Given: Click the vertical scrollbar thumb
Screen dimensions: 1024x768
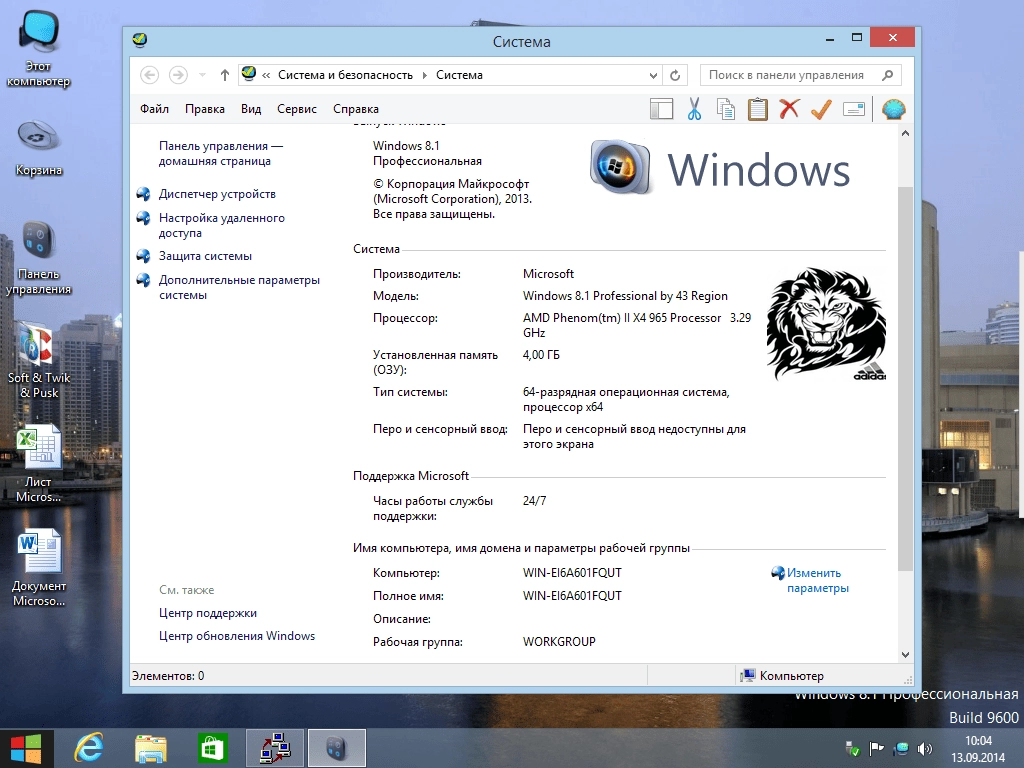Looking at the screenshot, I should [905, 379].
